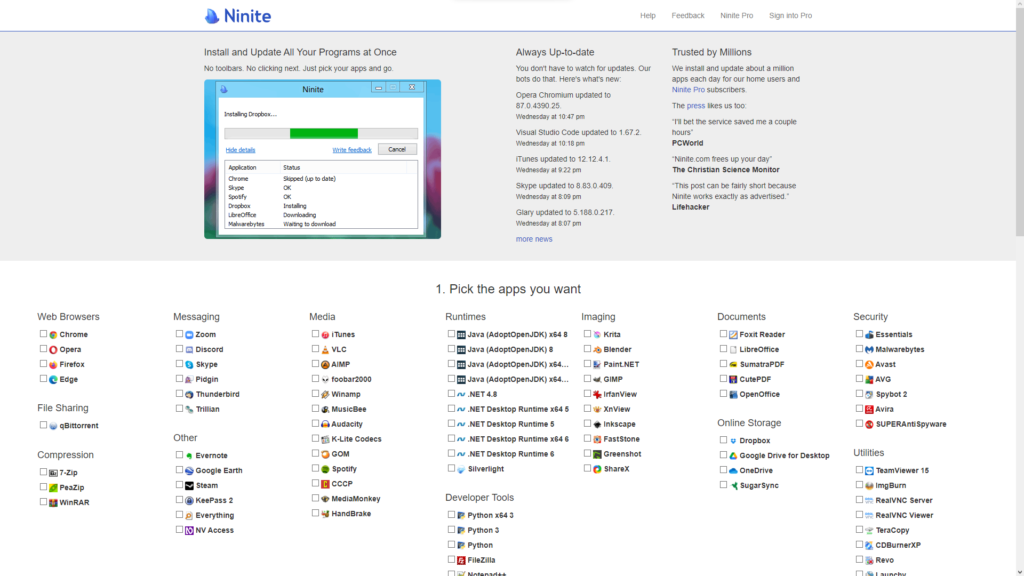This screenshot has width=1024, height=576.
Task: Enable the Discord checkbox
Action: [179, 350]
